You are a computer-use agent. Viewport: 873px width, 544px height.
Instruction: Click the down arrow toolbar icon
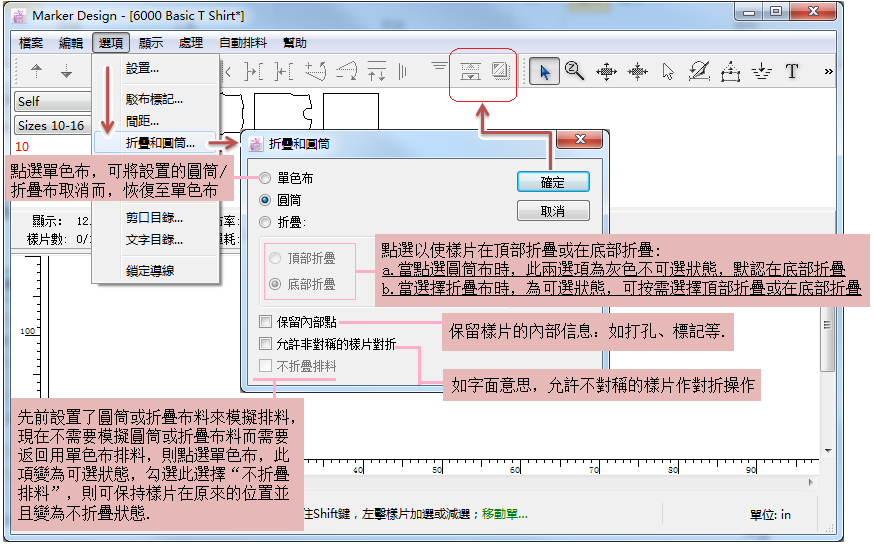[67, 71]
